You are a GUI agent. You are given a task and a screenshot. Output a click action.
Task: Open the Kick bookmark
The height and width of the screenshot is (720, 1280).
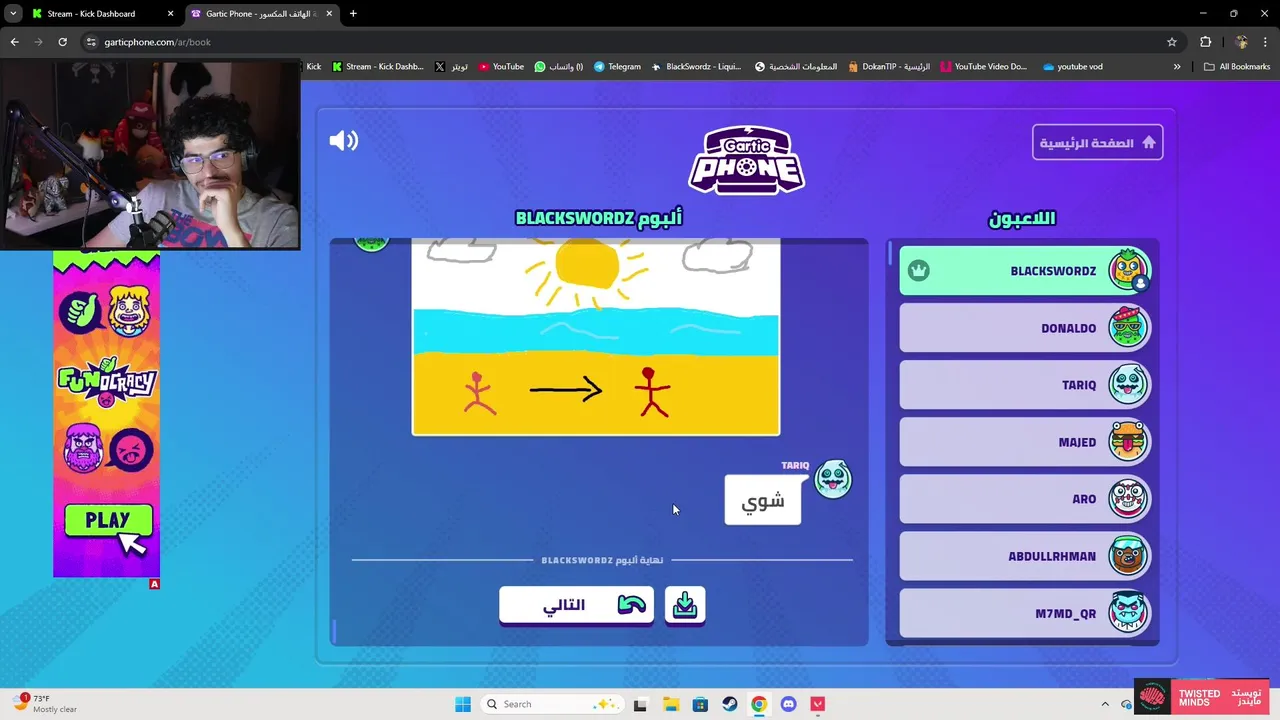(313, 67)
